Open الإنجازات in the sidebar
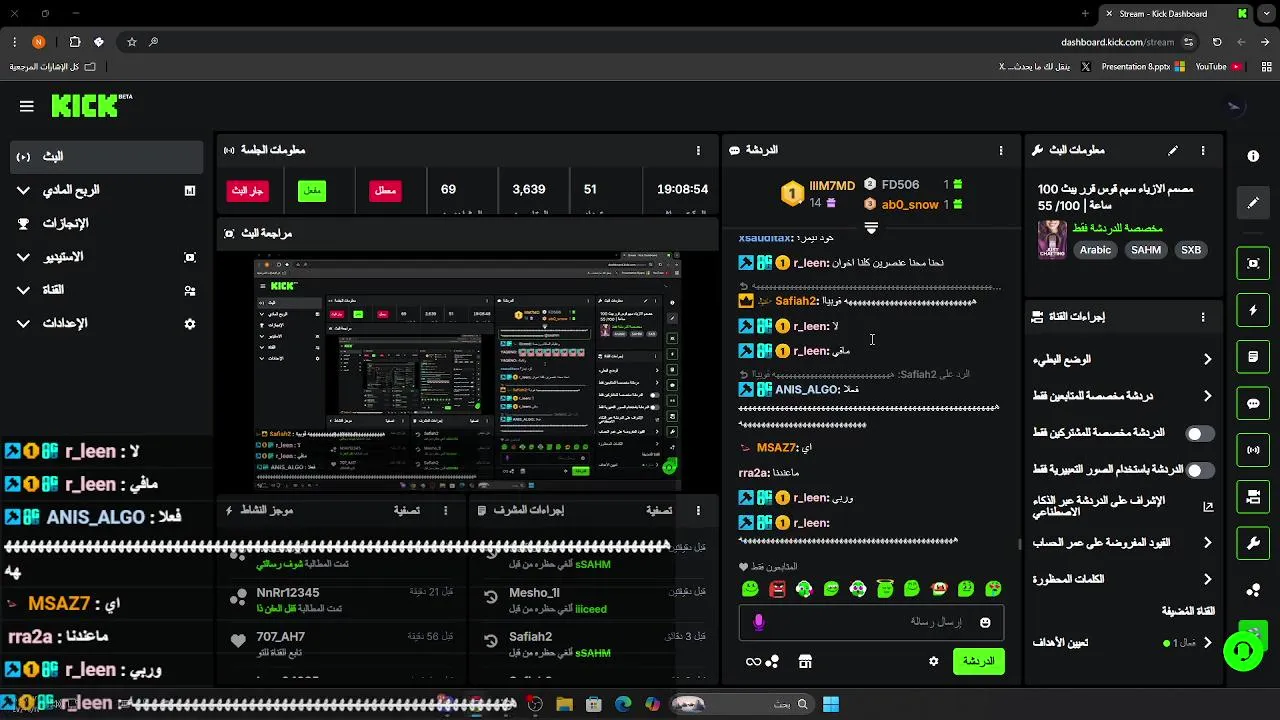This screenshot has height=720, width=1280. tap(106, 223)
